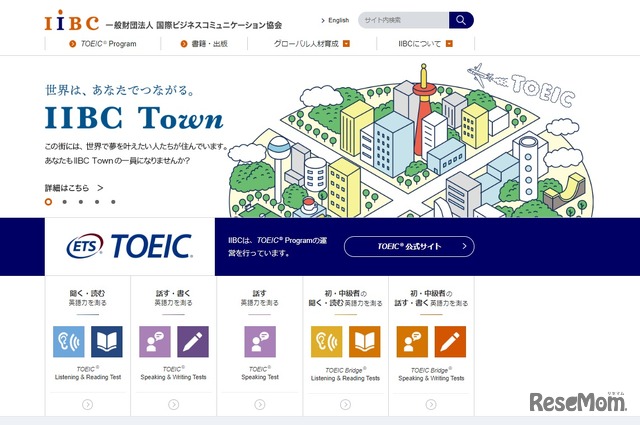Open TOEIC Bridge Speaking & Writing Tests link

click(431, 374)
